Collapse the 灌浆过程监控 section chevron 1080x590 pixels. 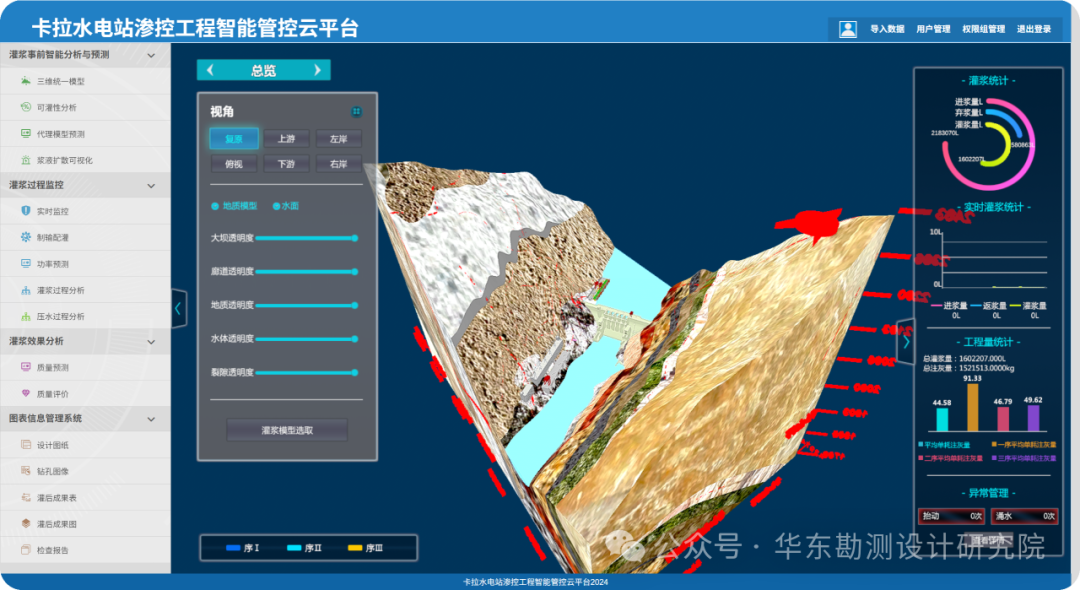[x=151, y=185]
